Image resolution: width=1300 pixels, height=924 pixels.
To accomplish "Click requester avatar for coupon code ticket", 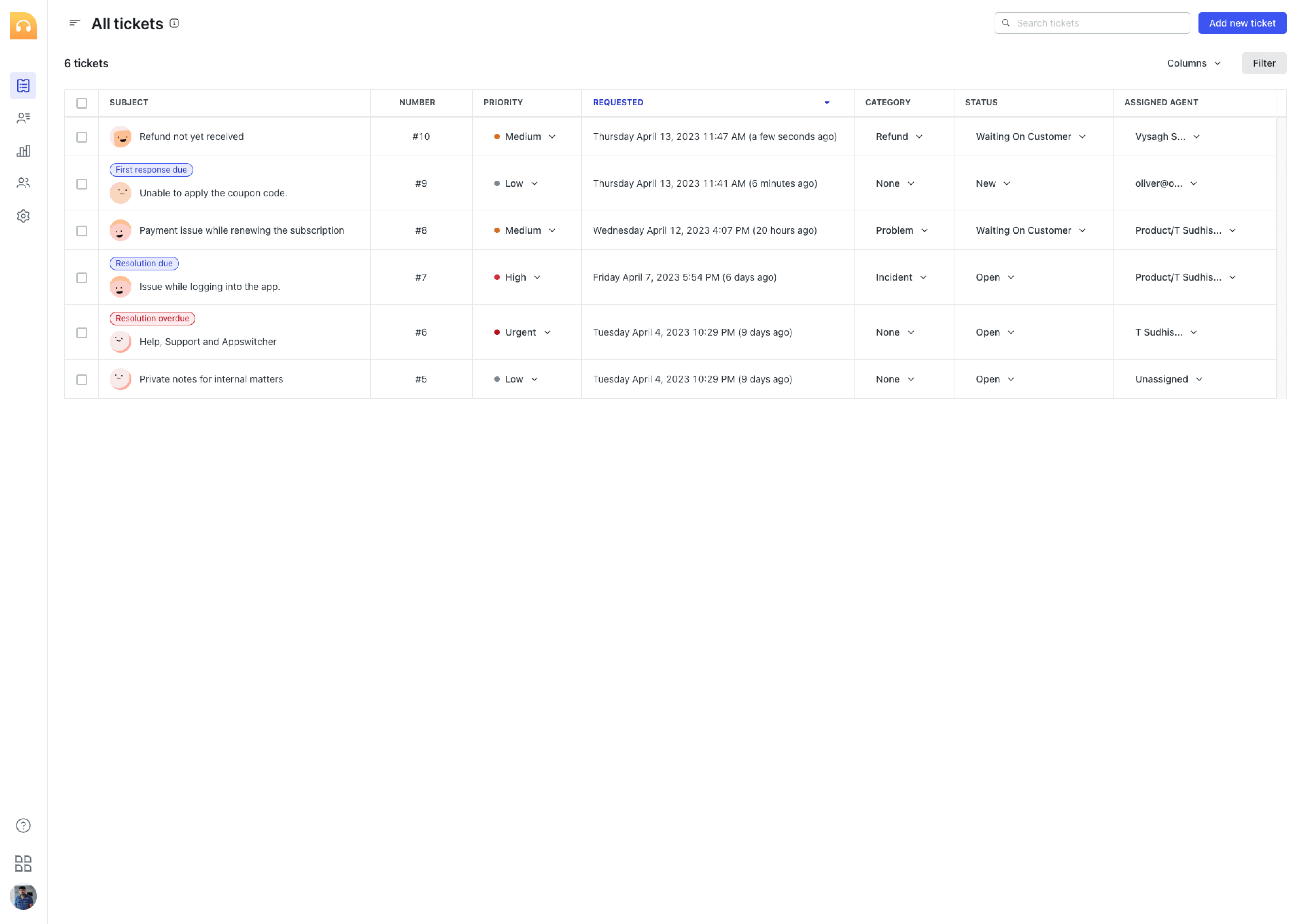I will [121, 193].
